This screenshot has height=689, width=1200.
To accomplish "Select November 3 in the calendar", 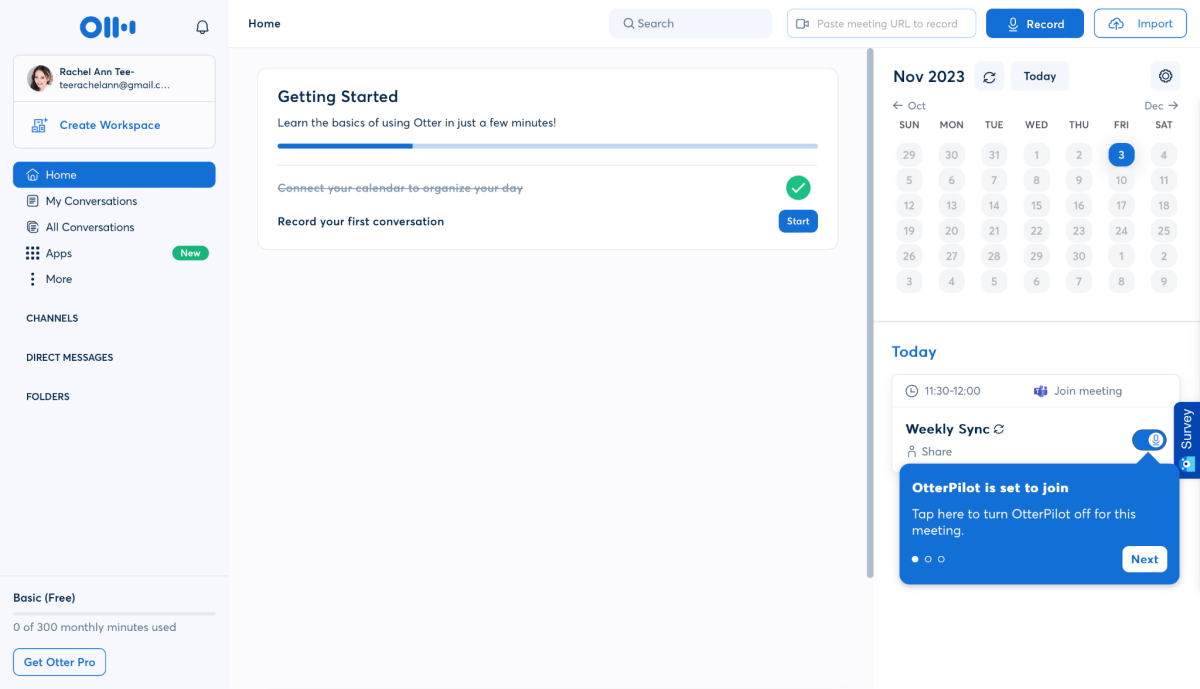I will [1121, 154].
